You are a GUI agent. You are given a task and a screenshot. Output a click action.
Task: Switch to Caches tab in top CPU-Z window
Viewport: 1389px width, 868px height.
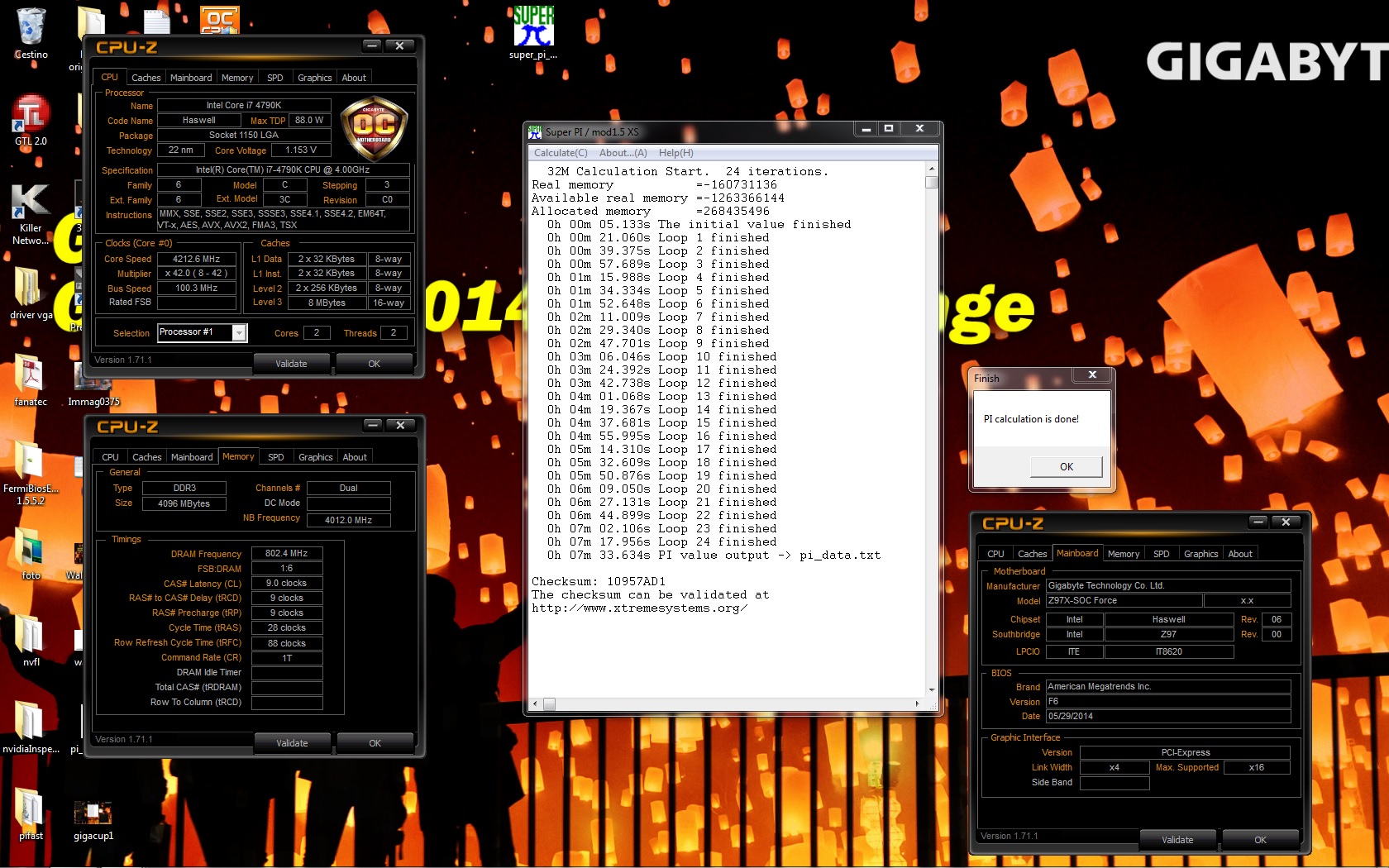point(146,78)
